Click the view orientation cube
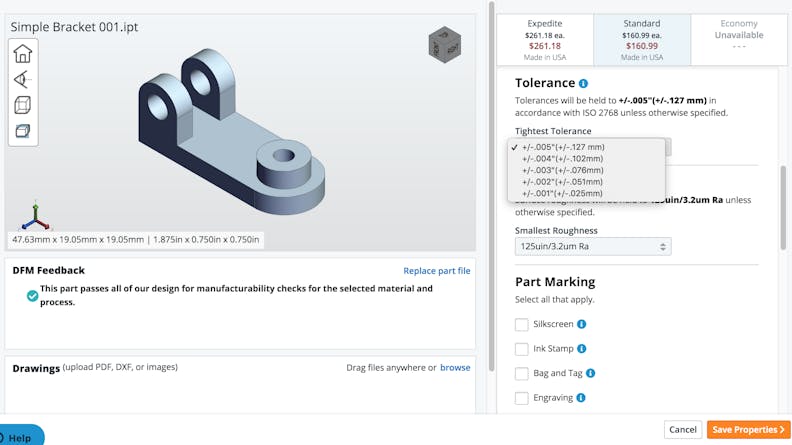 (444, 44)
